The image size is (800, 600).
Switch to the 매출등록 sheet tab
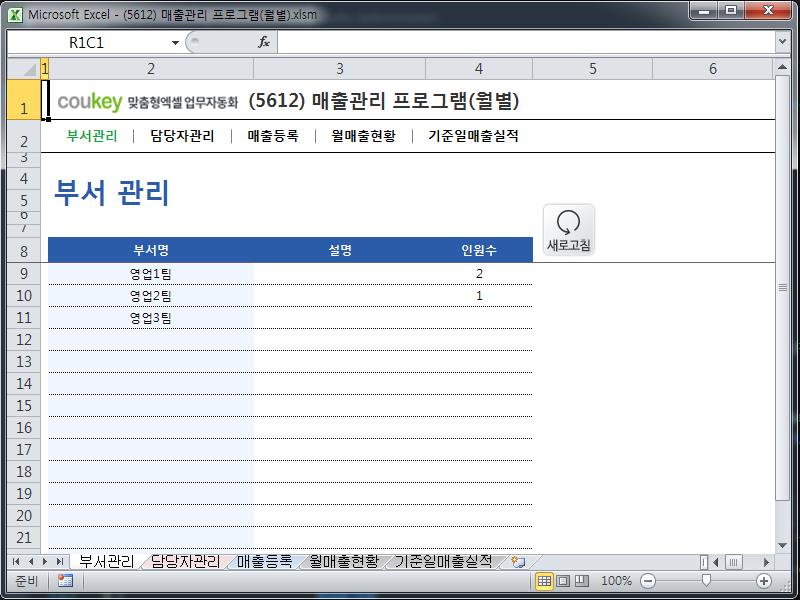pos(265,562)
